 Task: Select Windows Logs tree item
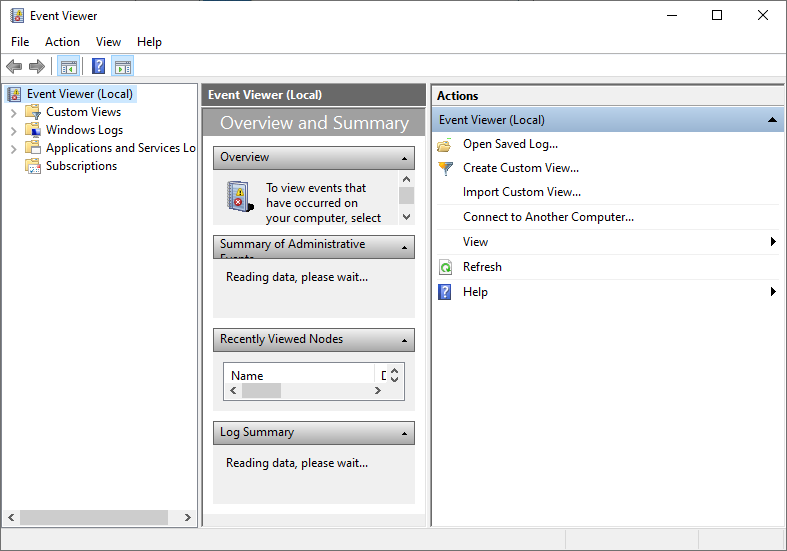click(84, 130)
